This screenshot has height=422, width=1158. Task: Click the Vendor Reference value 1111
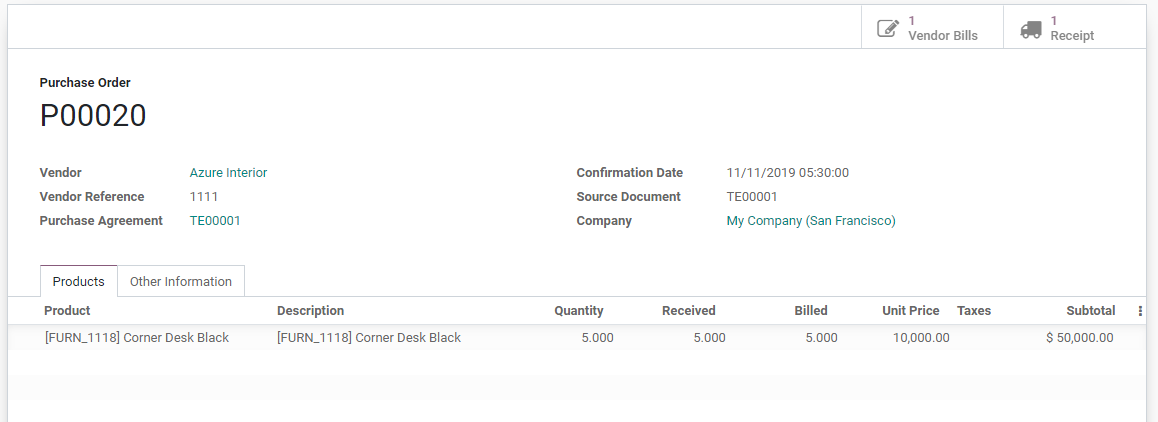(x=204, y=197)
